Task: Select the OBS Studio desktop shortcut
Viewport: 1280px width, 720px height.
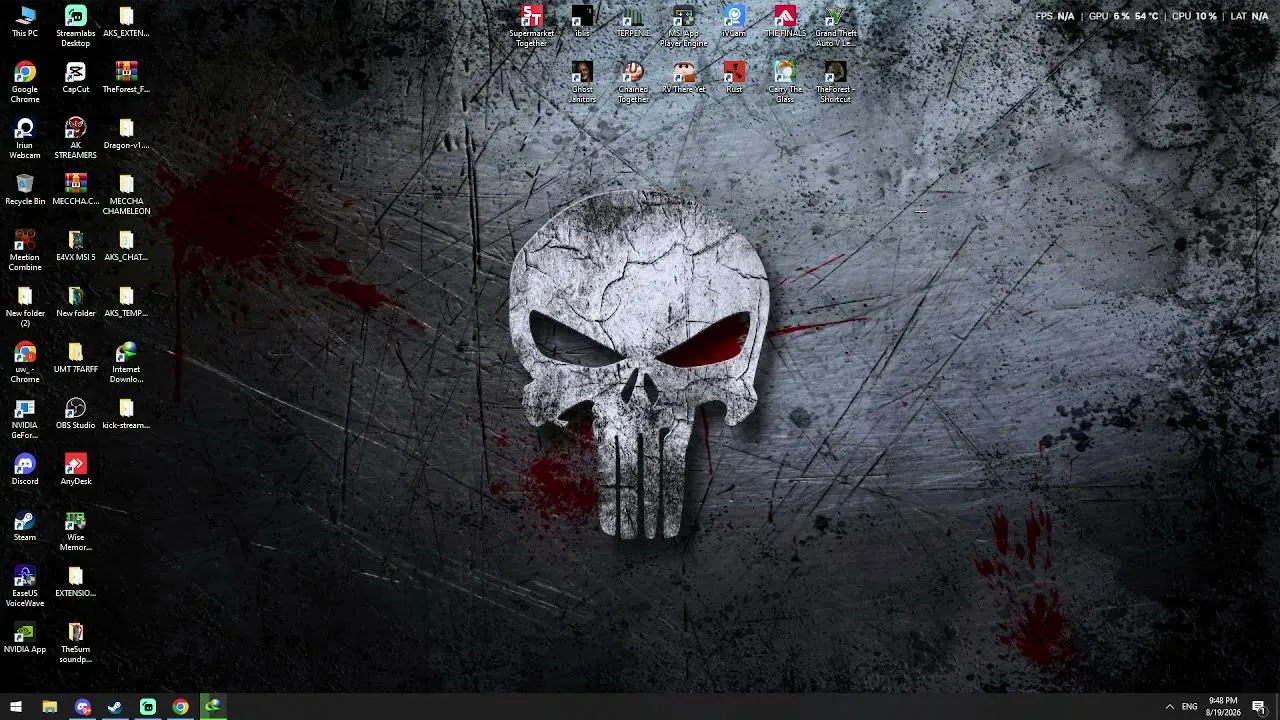Action: 76,414
